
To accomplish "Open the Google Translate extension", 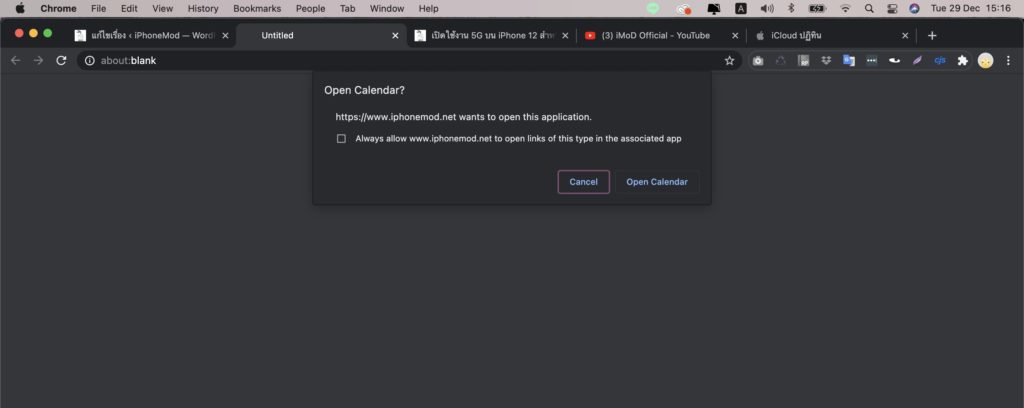I will 848,60.
